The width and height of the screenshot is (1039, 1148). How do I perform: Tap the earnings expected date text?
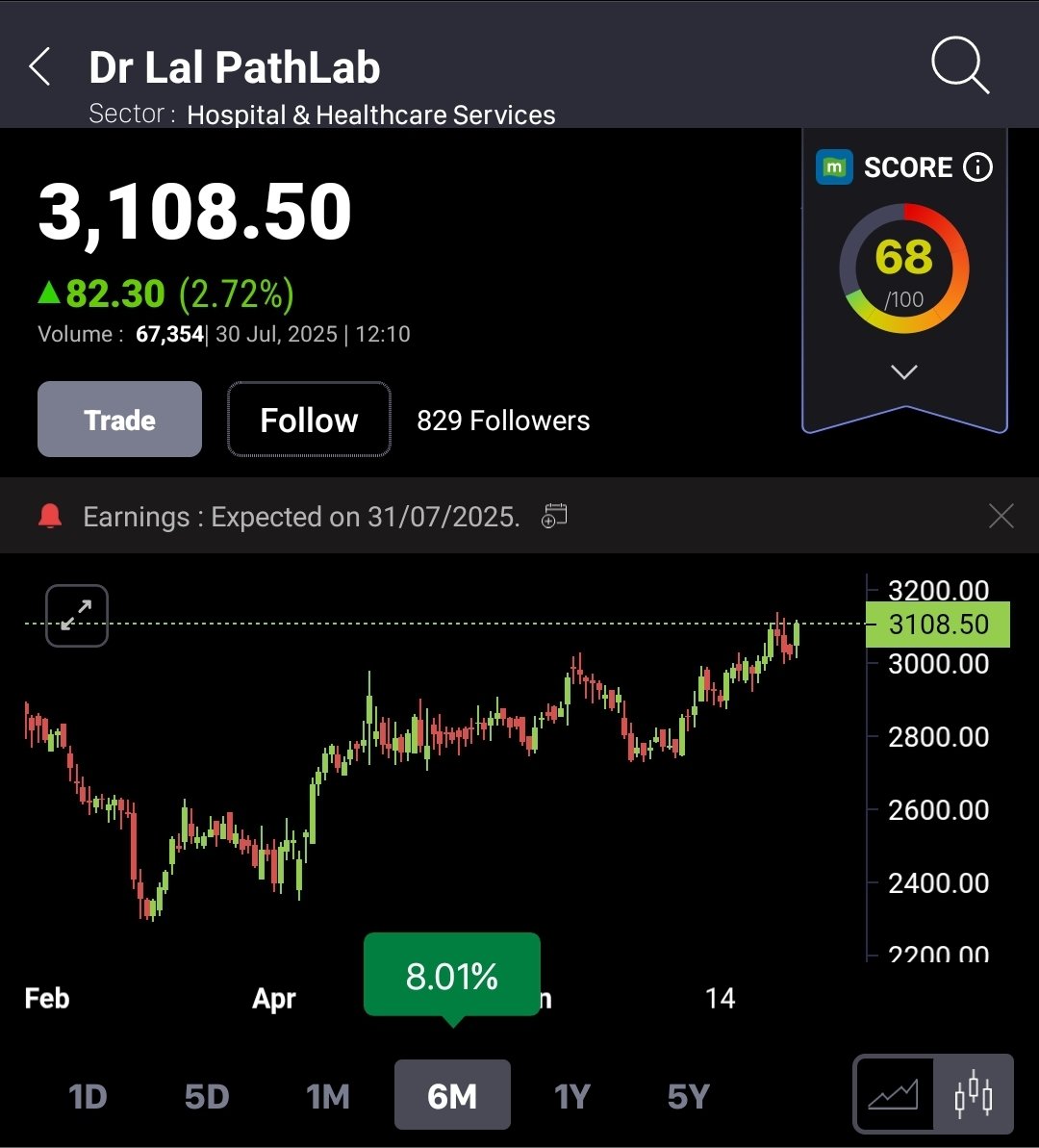301,517
